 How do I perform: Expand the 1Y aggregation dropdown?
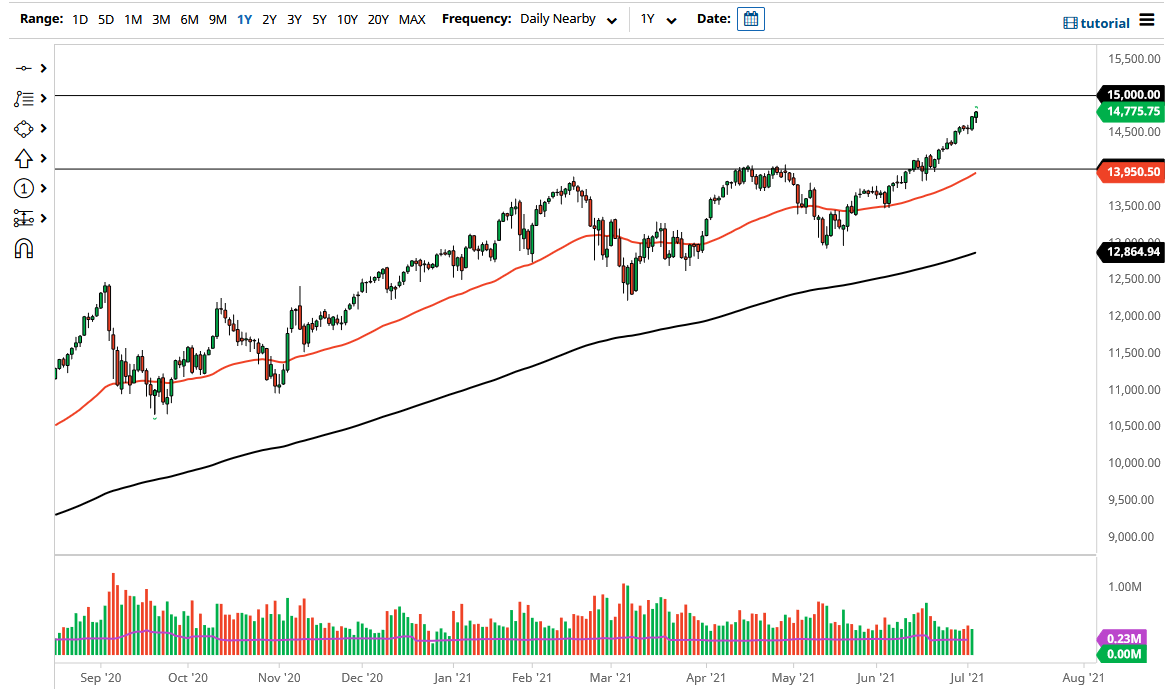coord(655,18)
